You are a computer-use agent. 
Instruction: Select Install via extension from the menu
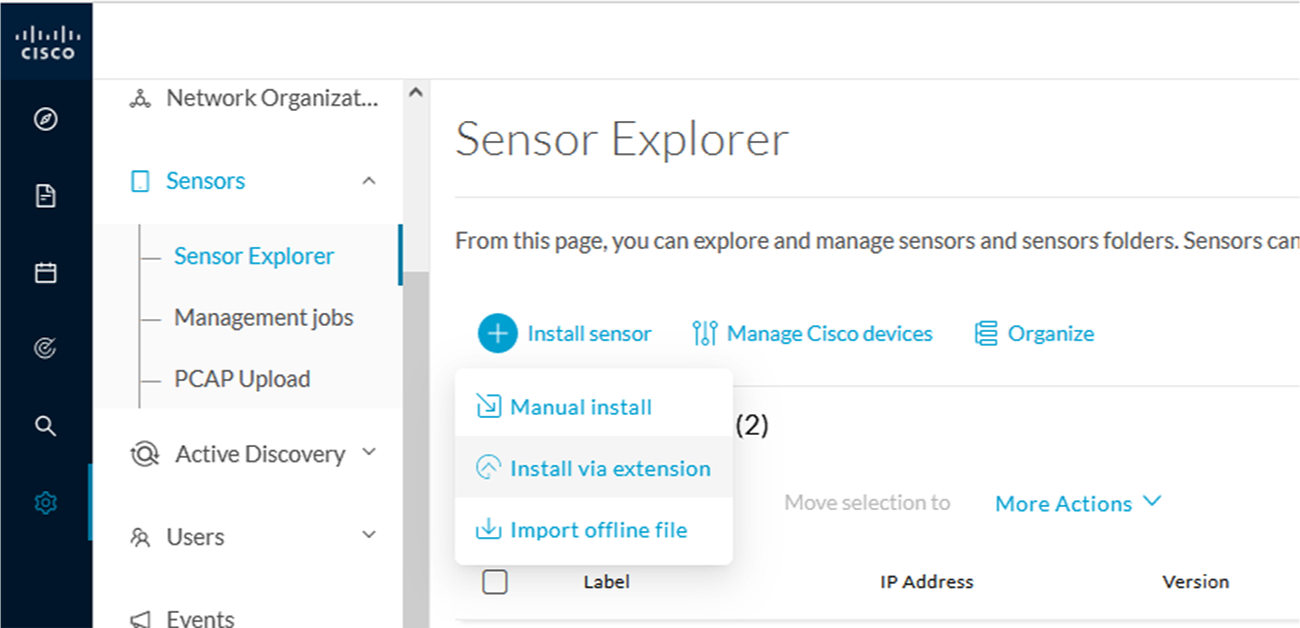610,467
